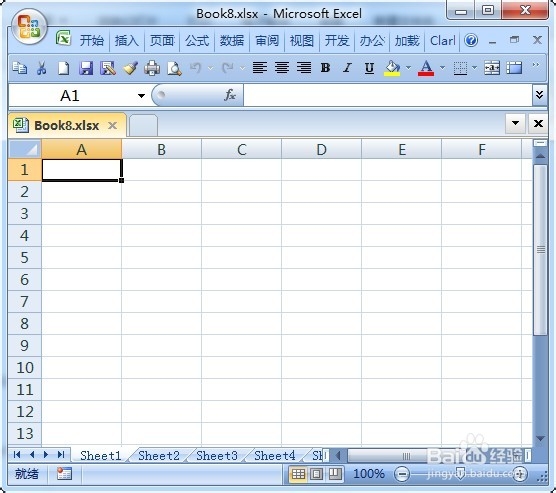Open the 插入 ribbon tab
This screenshot has width=556, height=493.
pyautogui.click(x=127, y=40)
